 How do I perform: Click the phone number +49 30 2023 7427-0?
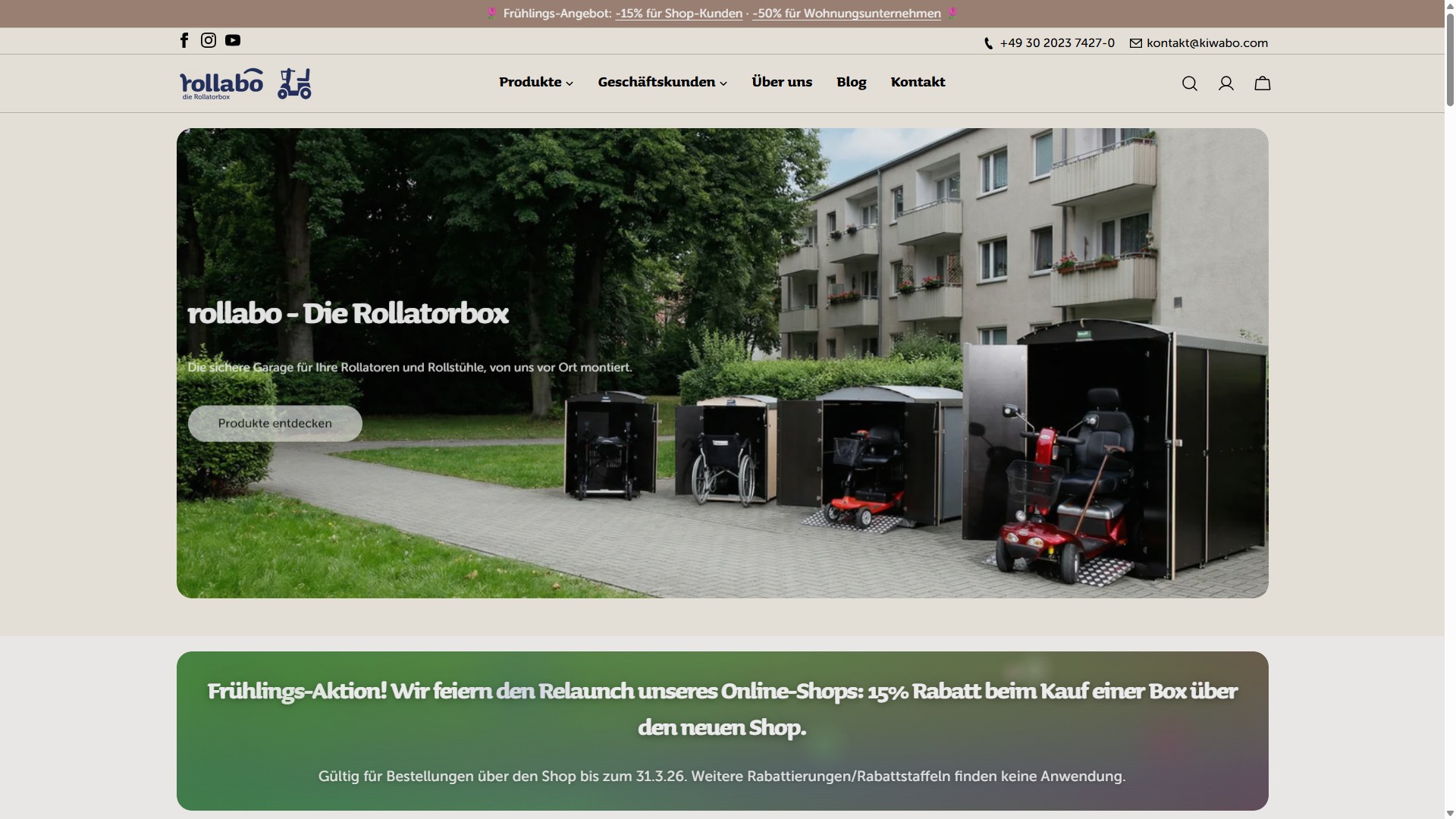click(1056, 43)
